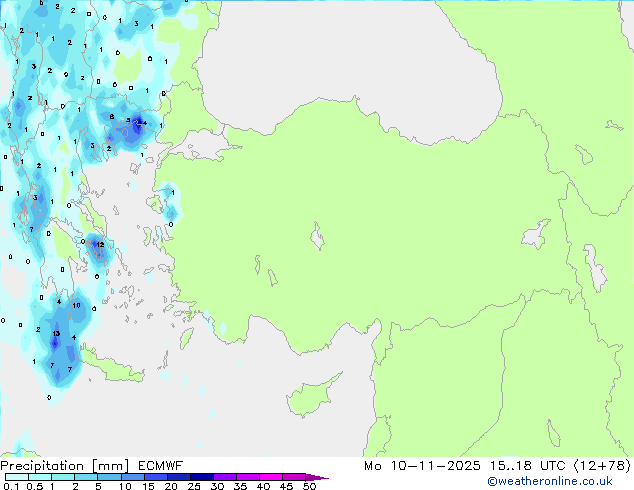Click the 1–2 mm legend color swatch
Screen dimensions: 634x490
tap(63, 477)
